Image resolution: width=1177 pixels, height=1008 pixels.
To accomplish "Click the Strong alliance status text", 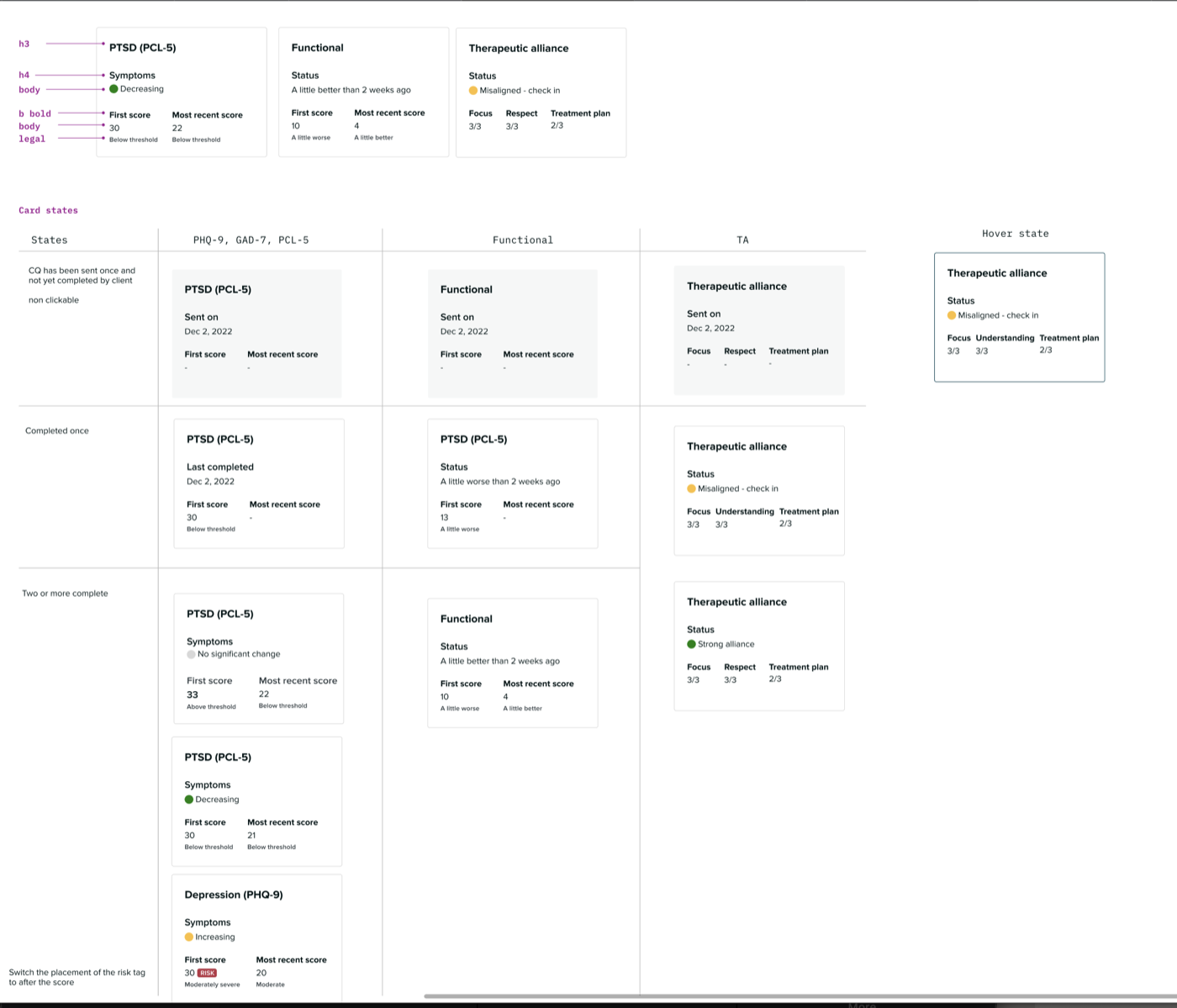I will (726, 644).
